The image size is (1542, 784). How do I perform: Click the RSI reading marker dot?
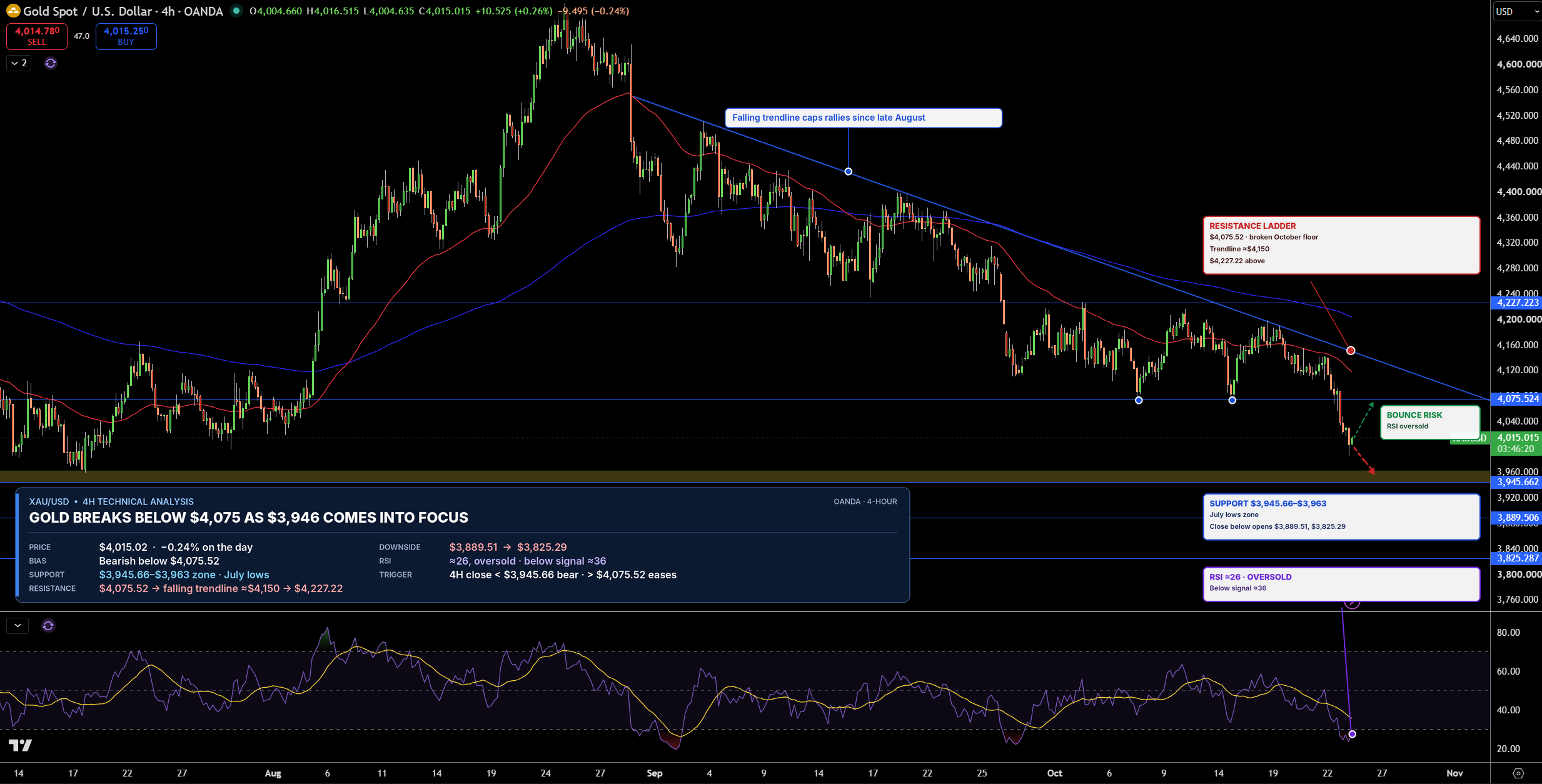click(1353, 734)
